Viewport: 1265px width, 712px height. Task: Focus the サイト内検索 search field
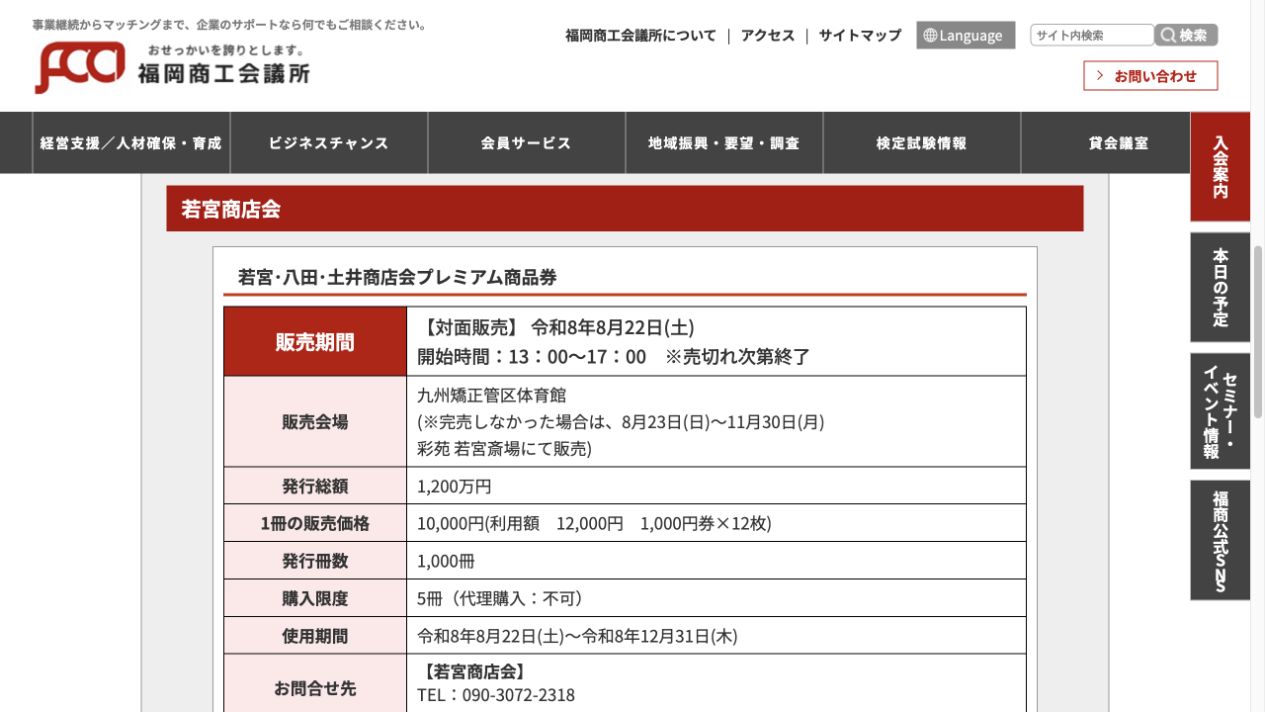pos(1092,35)
